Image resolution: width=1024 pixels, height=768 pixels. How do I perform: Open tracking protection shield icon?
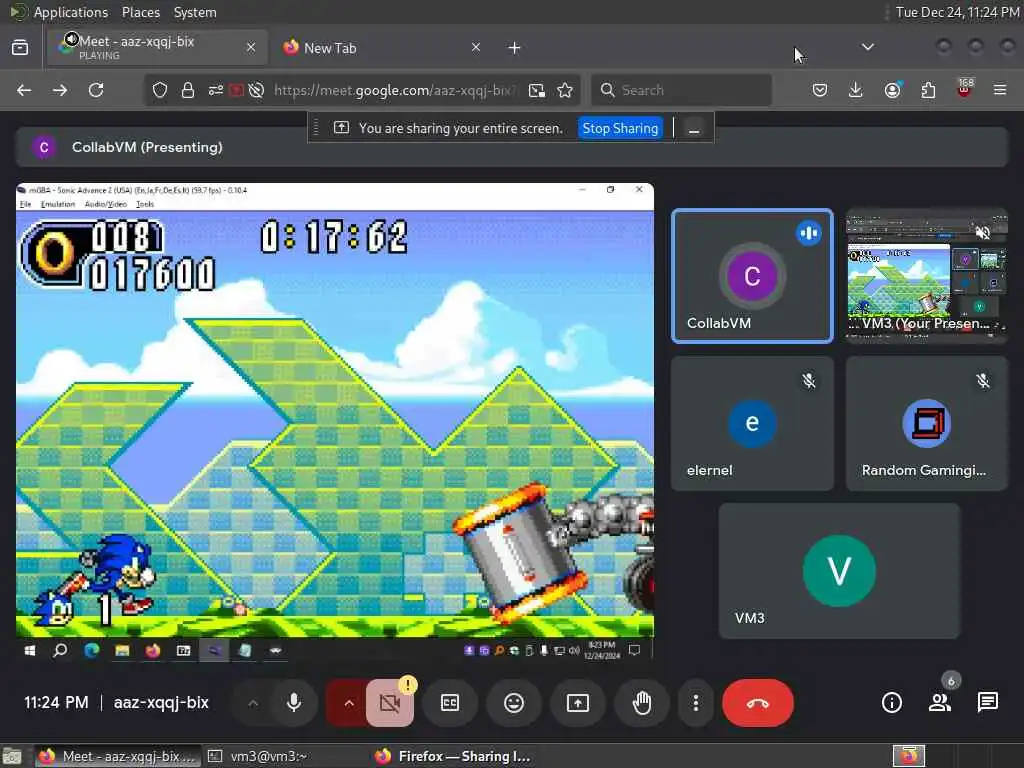point(159,90)
